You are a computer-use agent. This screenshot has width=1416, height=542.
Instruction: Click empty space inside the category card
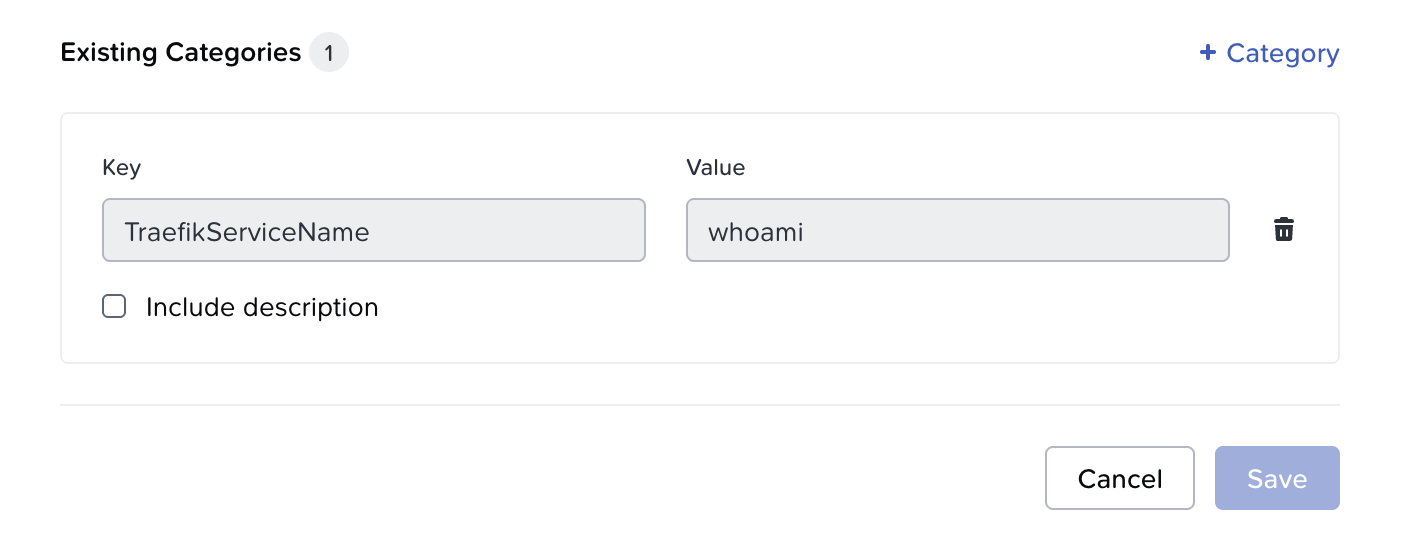[x=800, y=320]
